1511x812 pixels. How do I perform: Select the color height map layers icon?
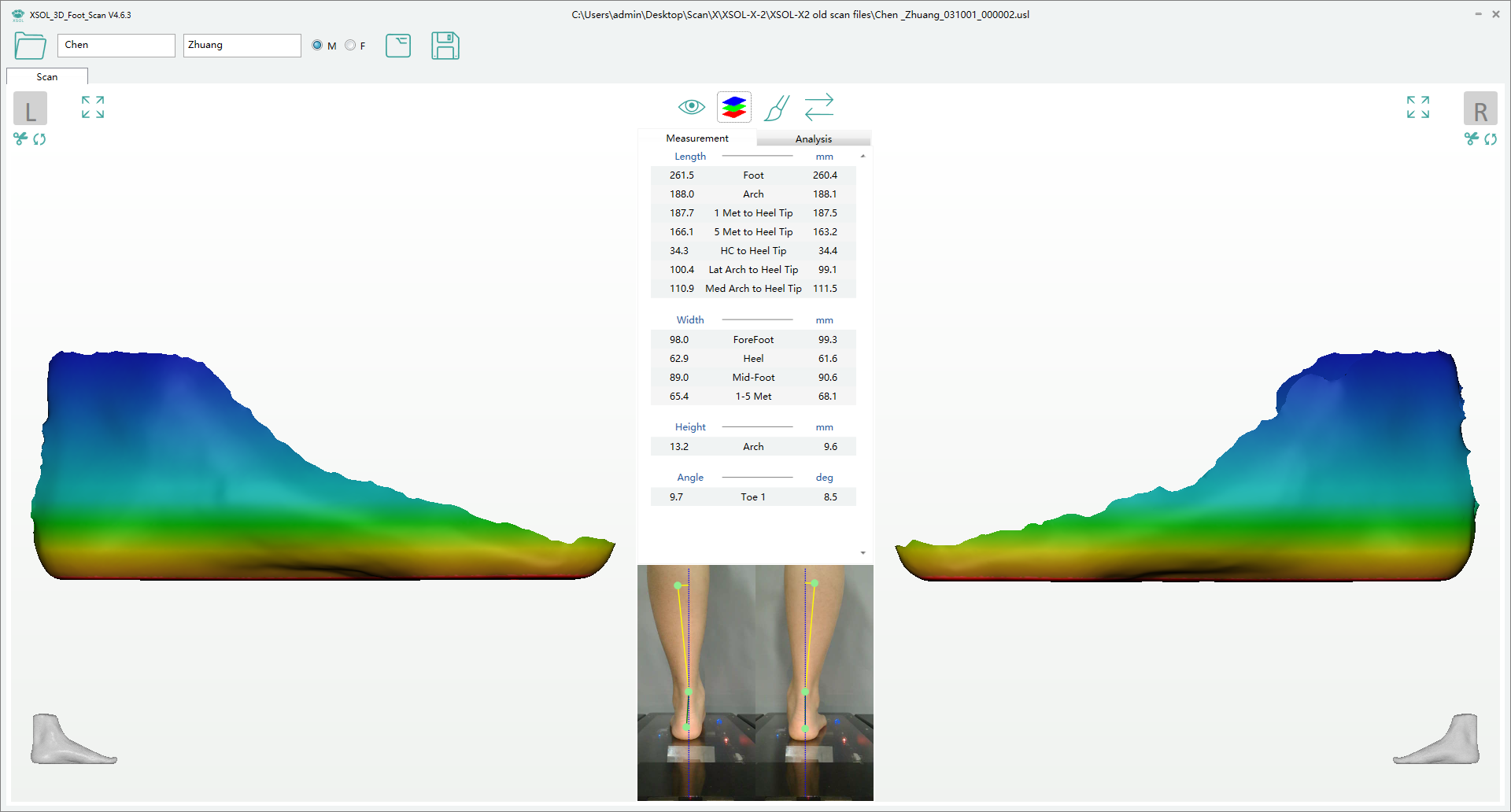733,107
